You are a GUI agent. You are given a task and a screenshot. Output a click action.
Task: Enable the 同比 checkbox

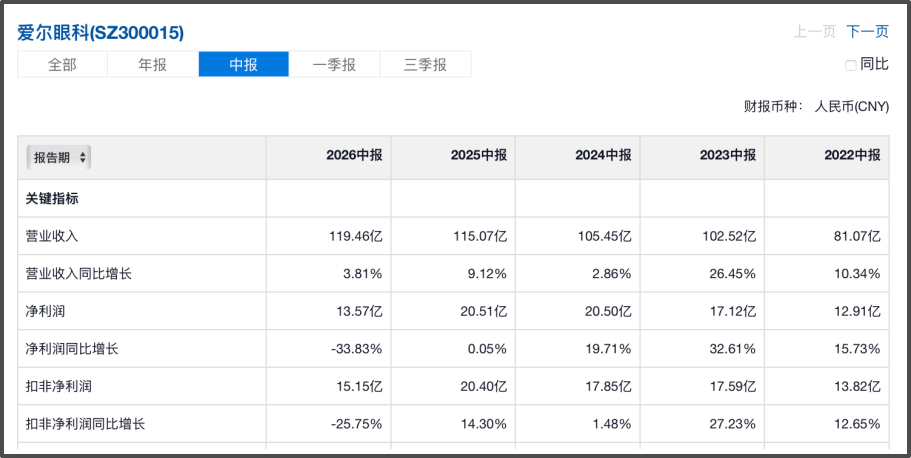851,66
